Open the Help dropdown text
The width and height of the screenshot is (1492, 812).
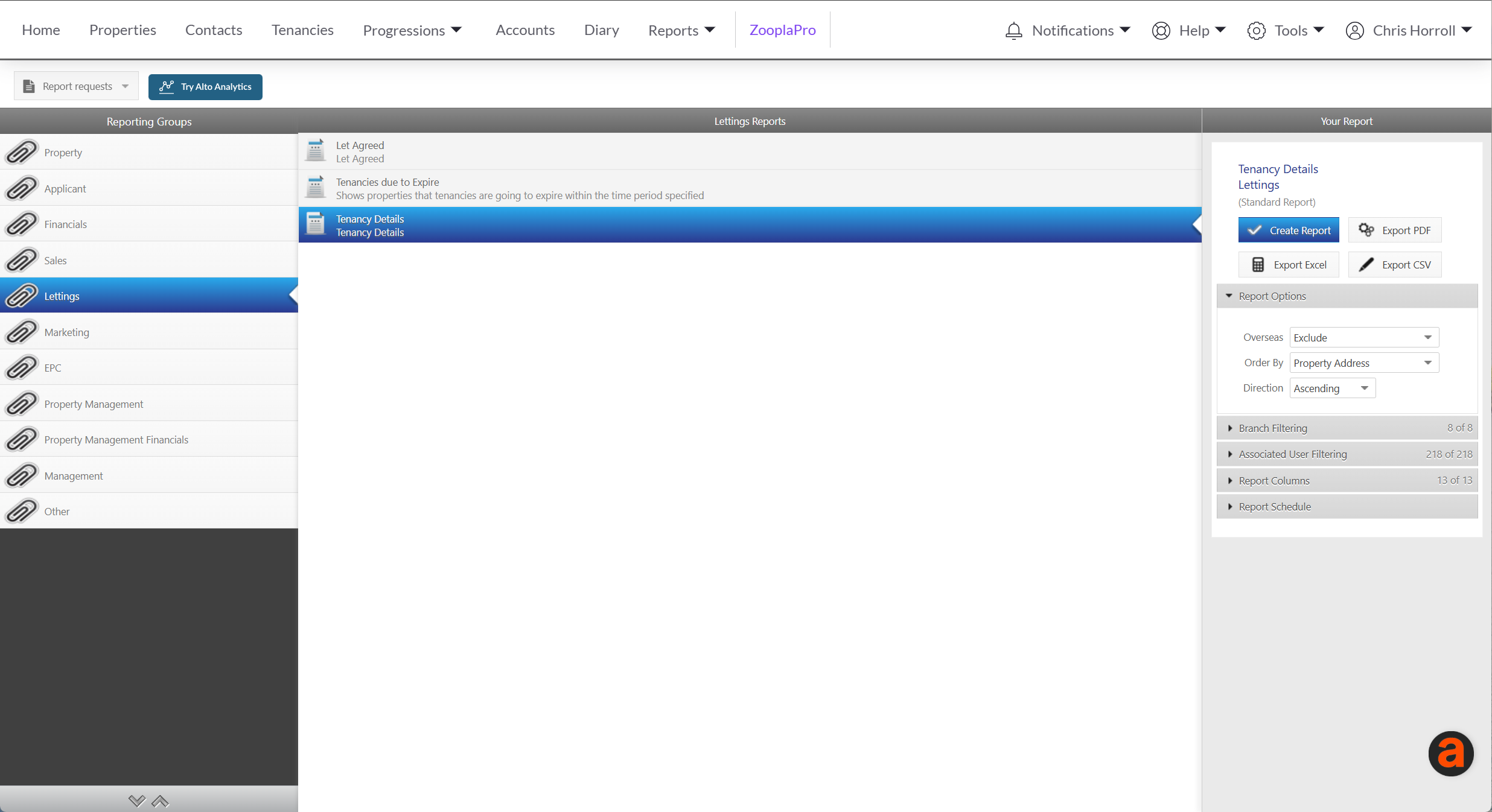(1194, 30)
